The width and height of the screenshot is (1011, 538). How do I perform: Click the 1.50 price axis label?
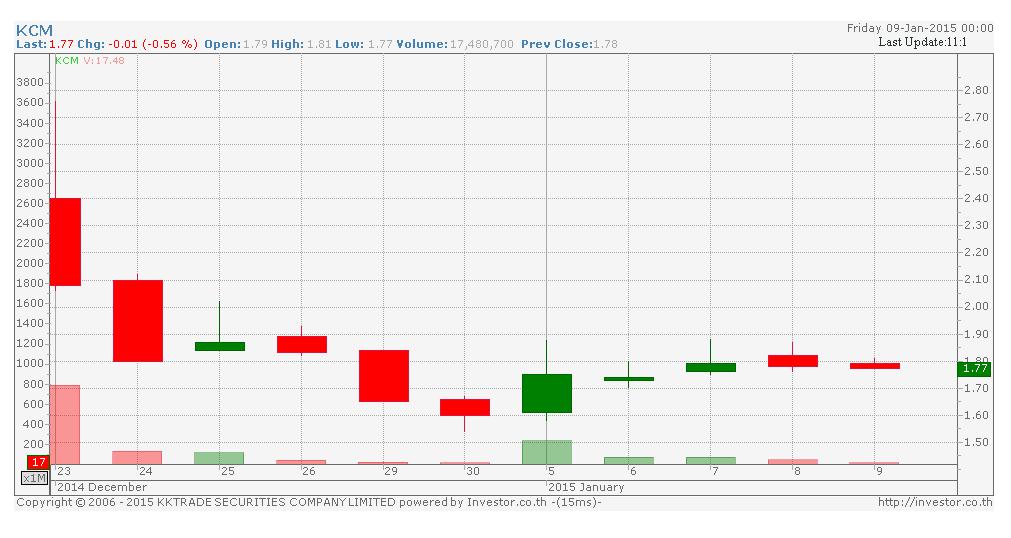(976, 443)
